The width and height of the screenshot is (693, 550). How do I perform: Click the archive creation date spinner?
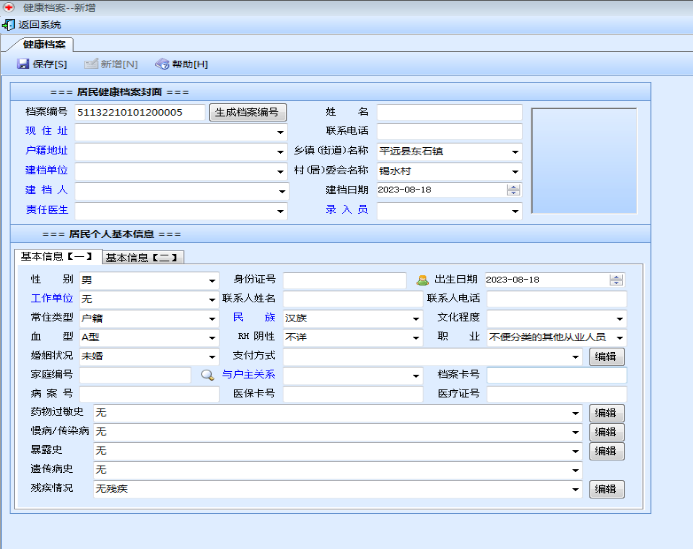click(513, 190)
